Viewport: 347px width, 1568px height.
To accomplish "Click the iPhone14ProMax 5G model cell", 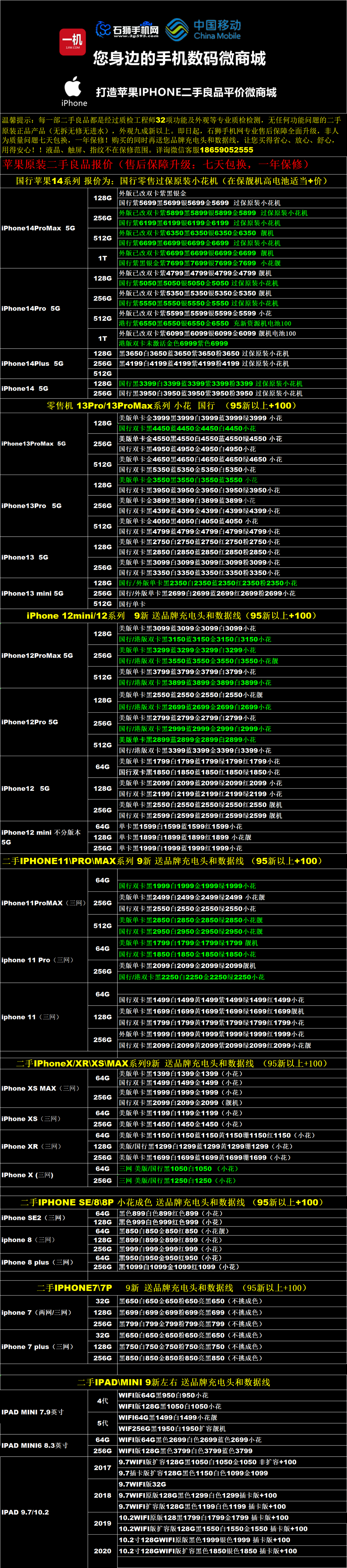I will [x=44, y=228].
